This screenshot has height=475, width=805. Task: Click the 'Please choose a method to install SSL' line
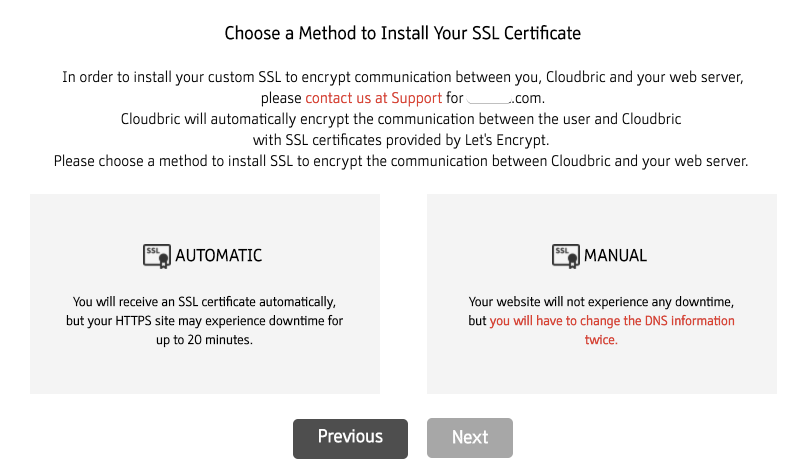coord(401,160)
